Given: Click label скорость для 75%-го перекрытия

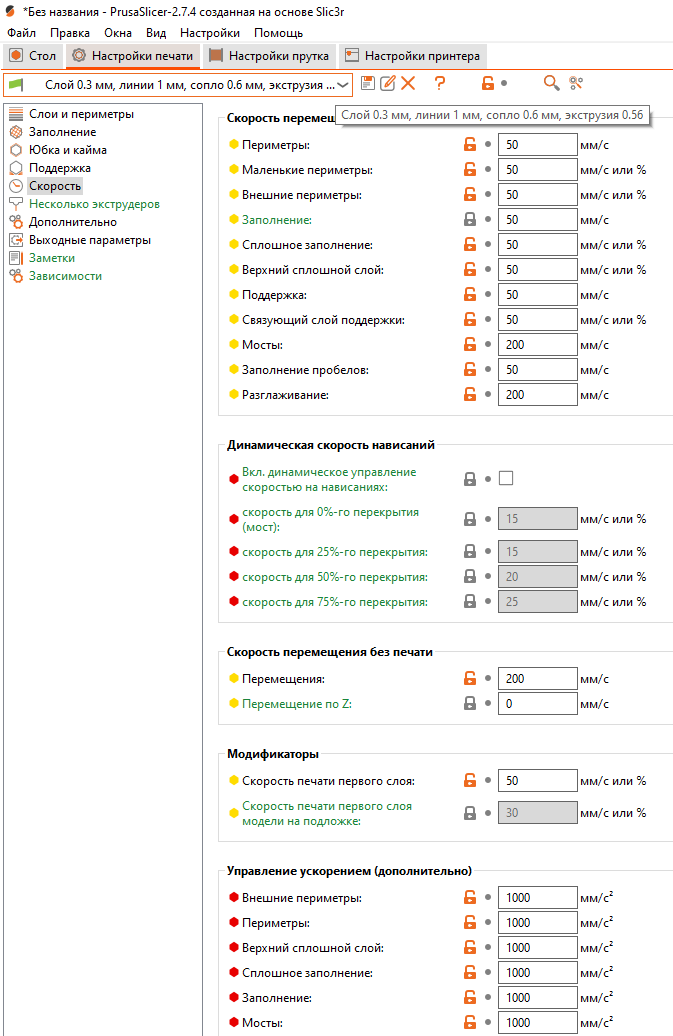Looking at the screenshot, I should click(335, 602).
